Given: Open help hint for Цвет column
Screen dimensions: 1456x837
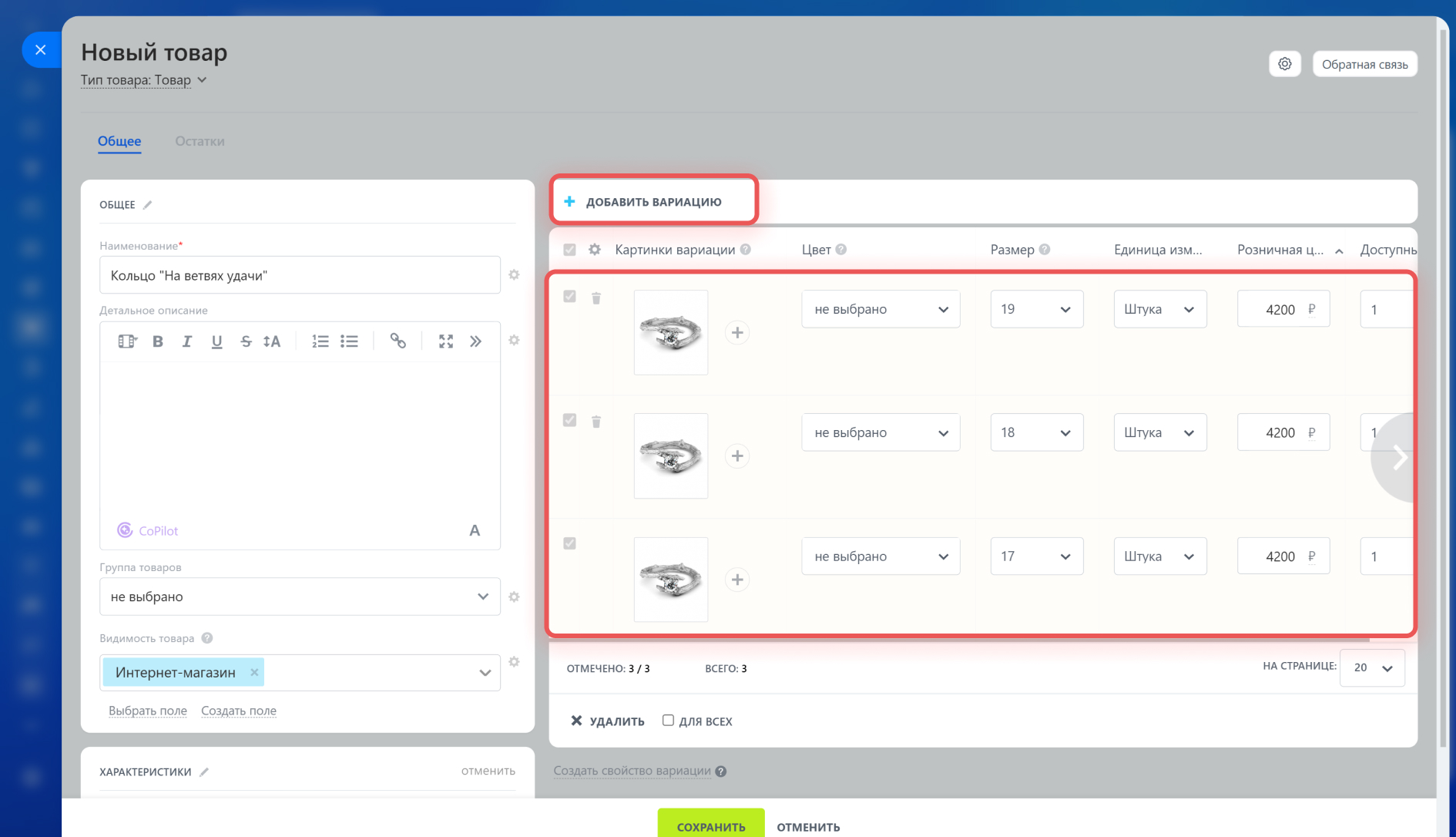Looking at the screenshot, I should pyautogui.click(x=841, y=250).
